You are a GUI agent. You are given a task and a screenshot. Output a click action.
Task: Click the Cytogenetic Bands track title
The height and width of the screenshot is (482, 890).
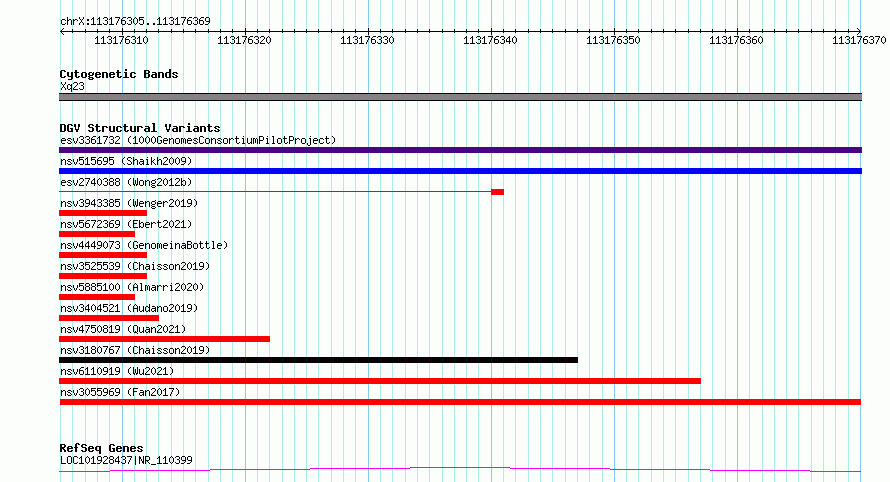[x=119, y=74]
